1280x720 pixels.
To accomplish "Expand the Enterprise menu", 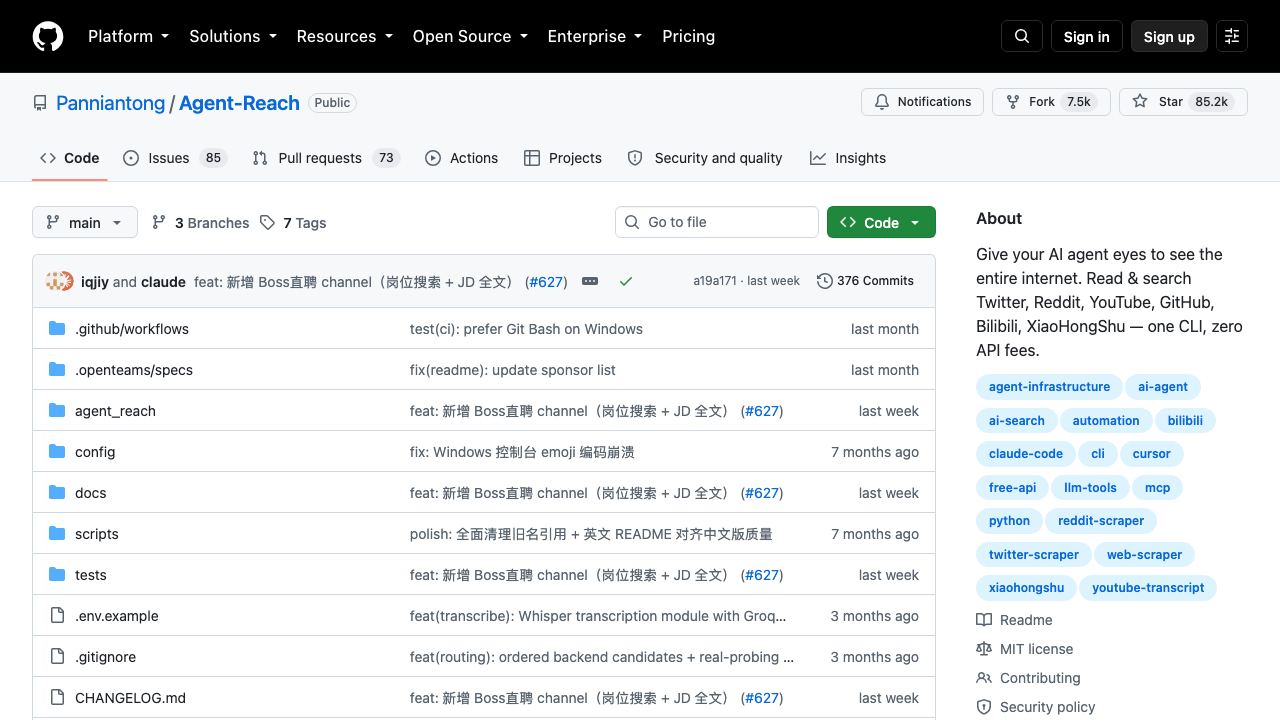I will coord(594,36).
